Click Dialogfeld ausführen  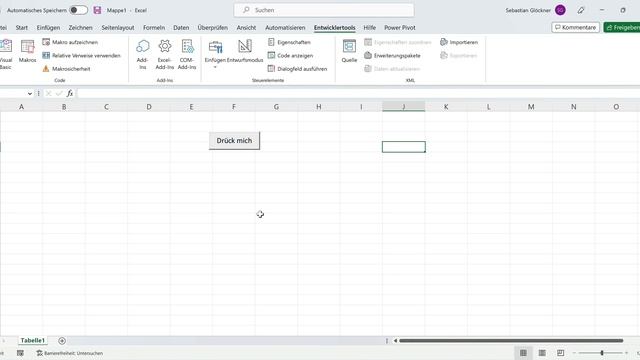pyautogui.click(x=298, y=69)
